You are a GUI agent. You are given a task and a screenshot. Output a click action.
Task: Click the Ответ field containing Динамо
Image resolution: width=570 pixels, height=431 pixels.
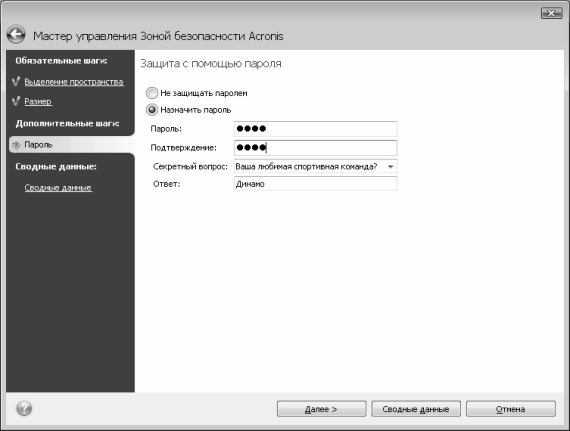pyautogui.click(x=316, y=184)
